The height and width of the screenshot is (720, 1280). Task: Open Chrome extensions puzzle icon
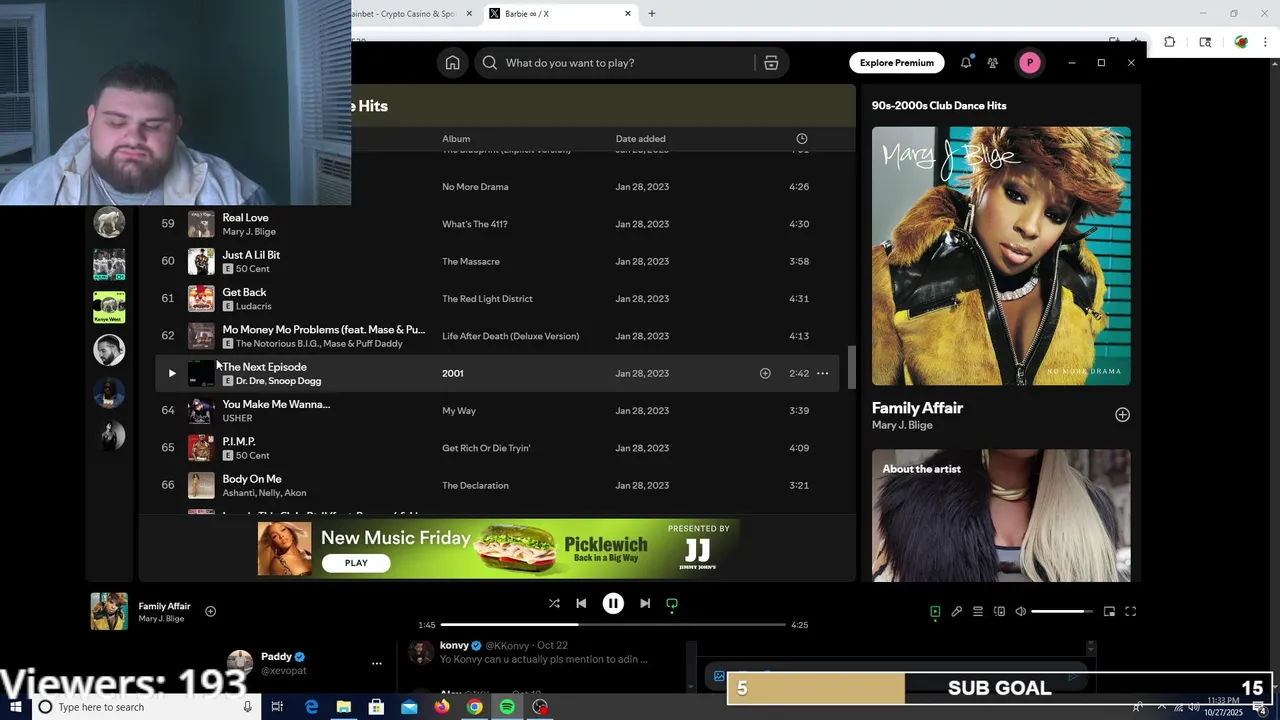1169,42
